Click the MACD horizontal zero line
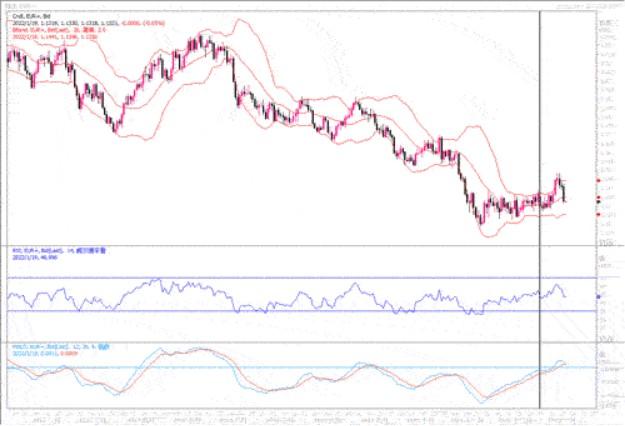The image size is (625, 426). click(x=300, y=367)
